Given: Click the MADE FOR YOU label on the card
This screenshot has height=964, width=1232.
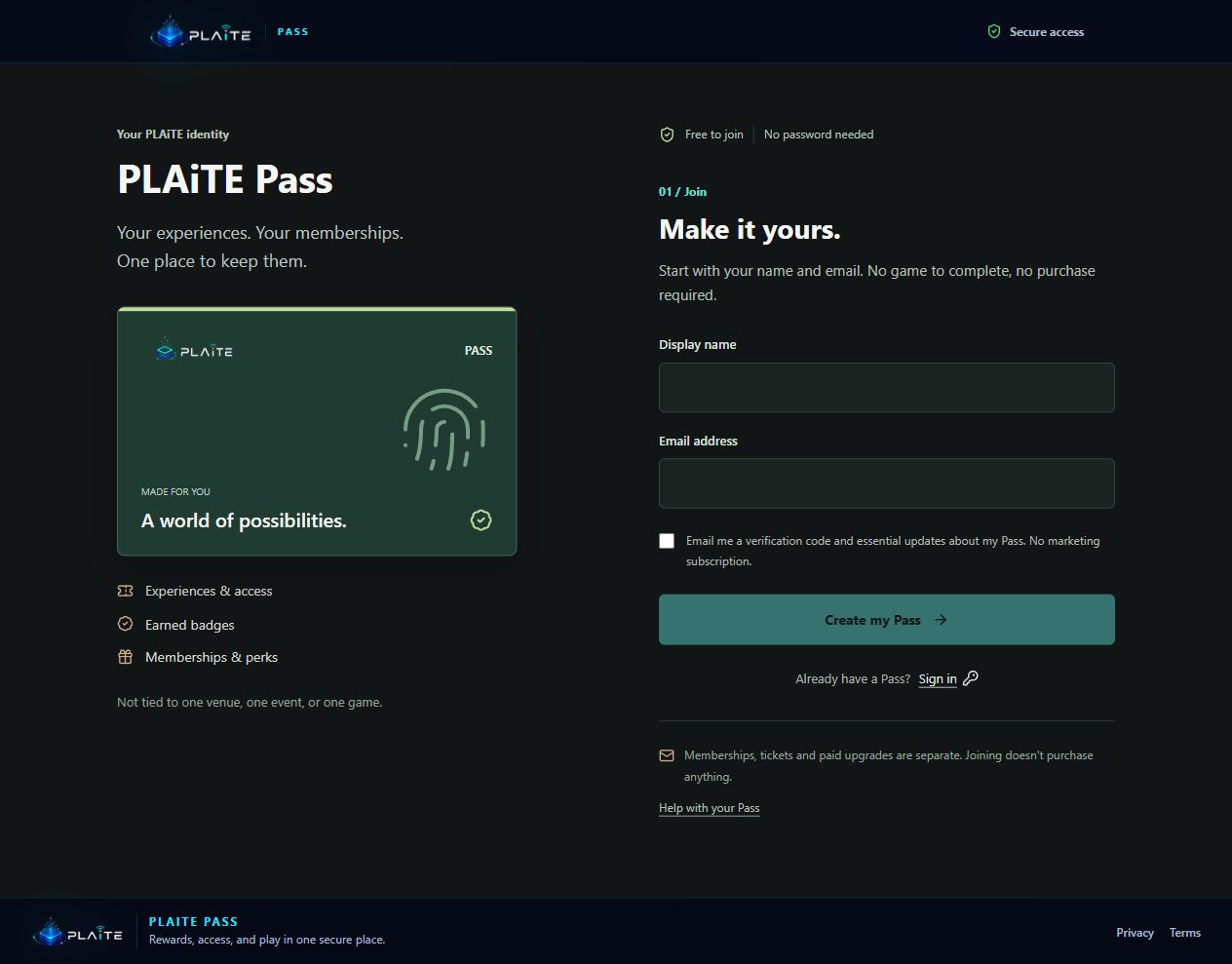Looking at the screenshot, I should (175, 491).
